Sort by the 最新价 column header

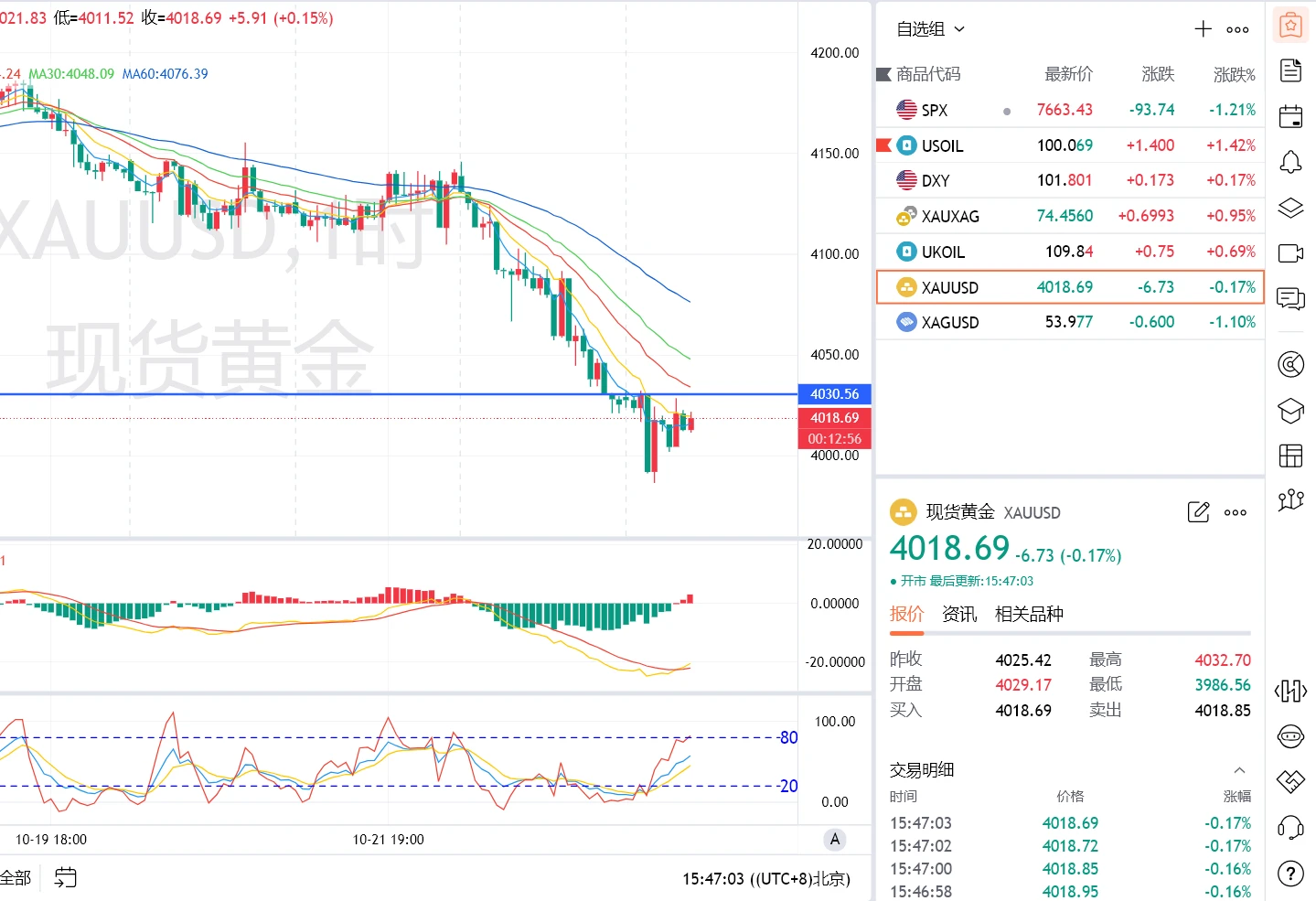[1069, 74]
